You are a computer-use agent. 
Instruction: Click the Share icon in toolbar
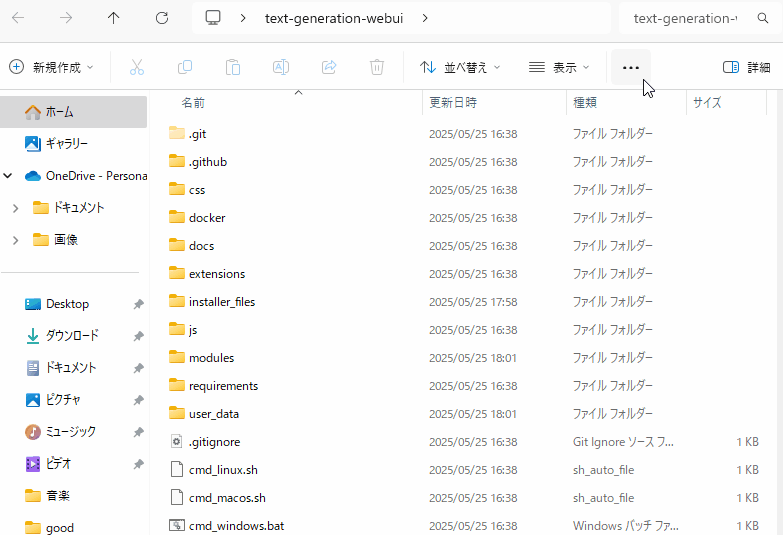[x=329, y=67]
